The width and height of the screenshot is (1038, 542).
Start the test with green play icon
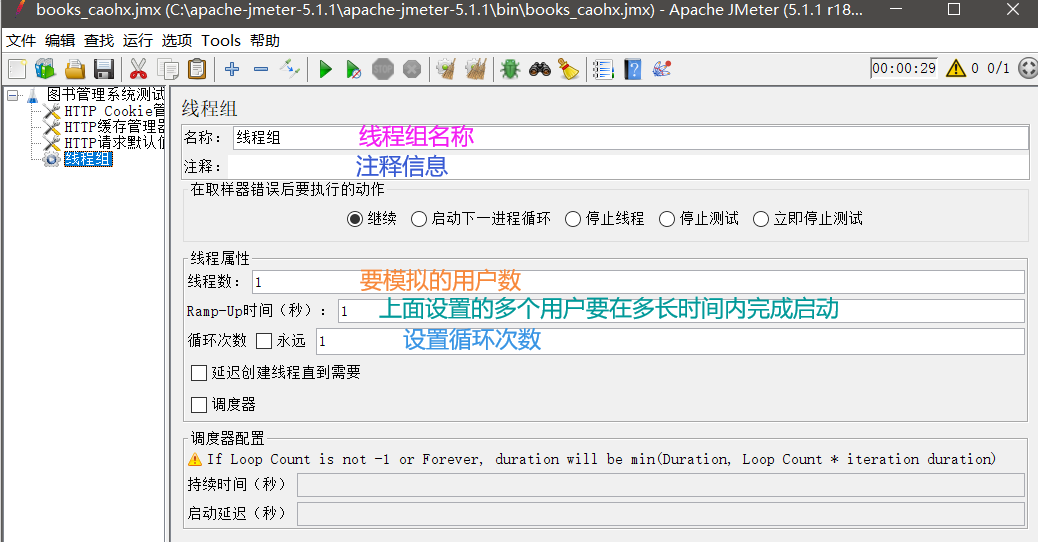click(325, 69)
